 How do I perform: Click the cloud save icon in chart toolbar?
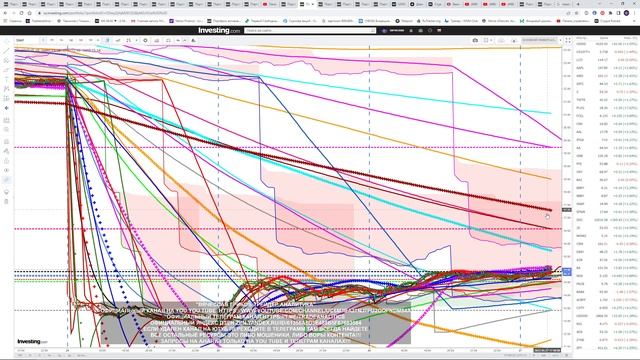click(x=501, y=40)
